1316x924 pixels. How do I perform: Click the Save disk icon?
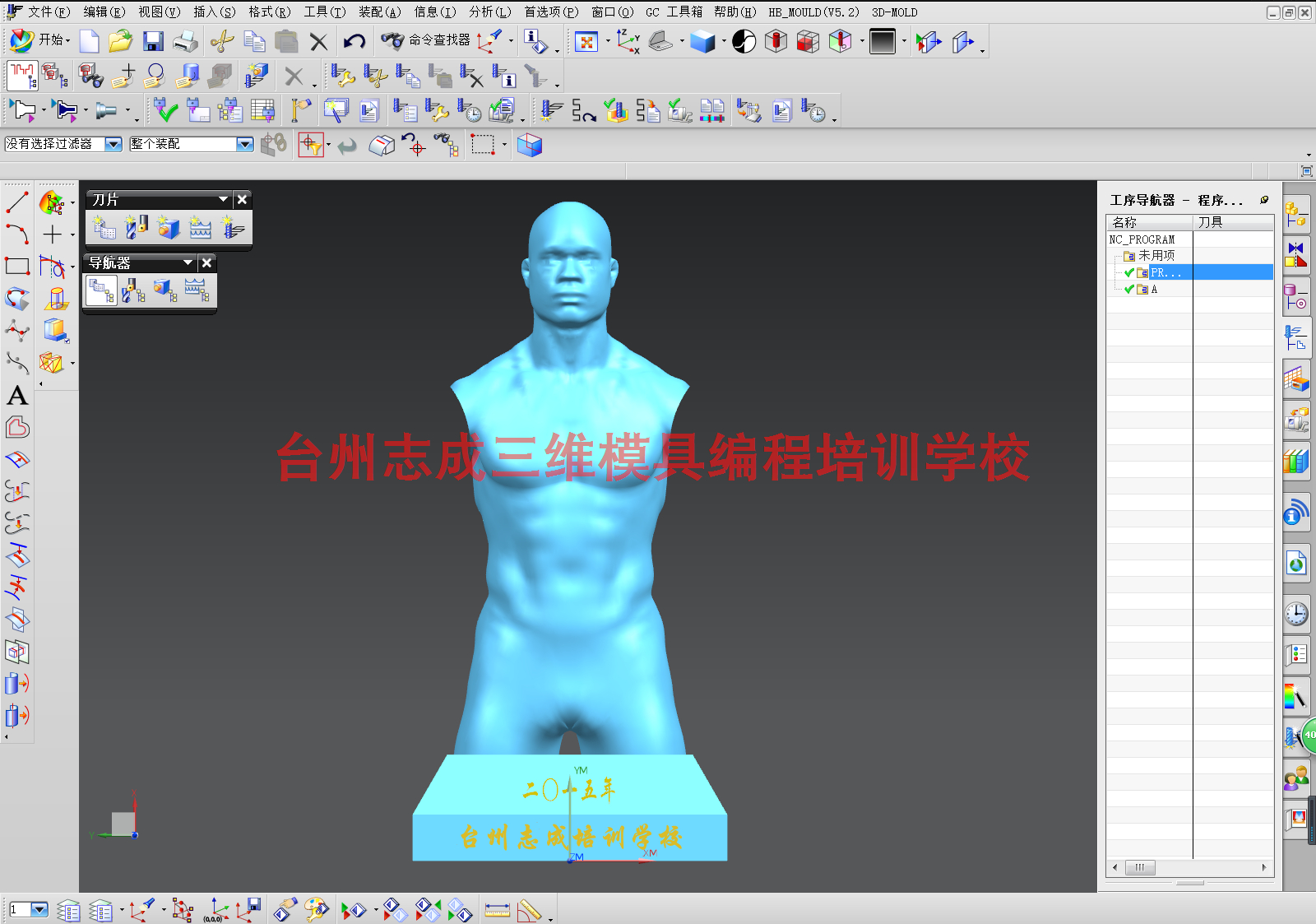153,41
